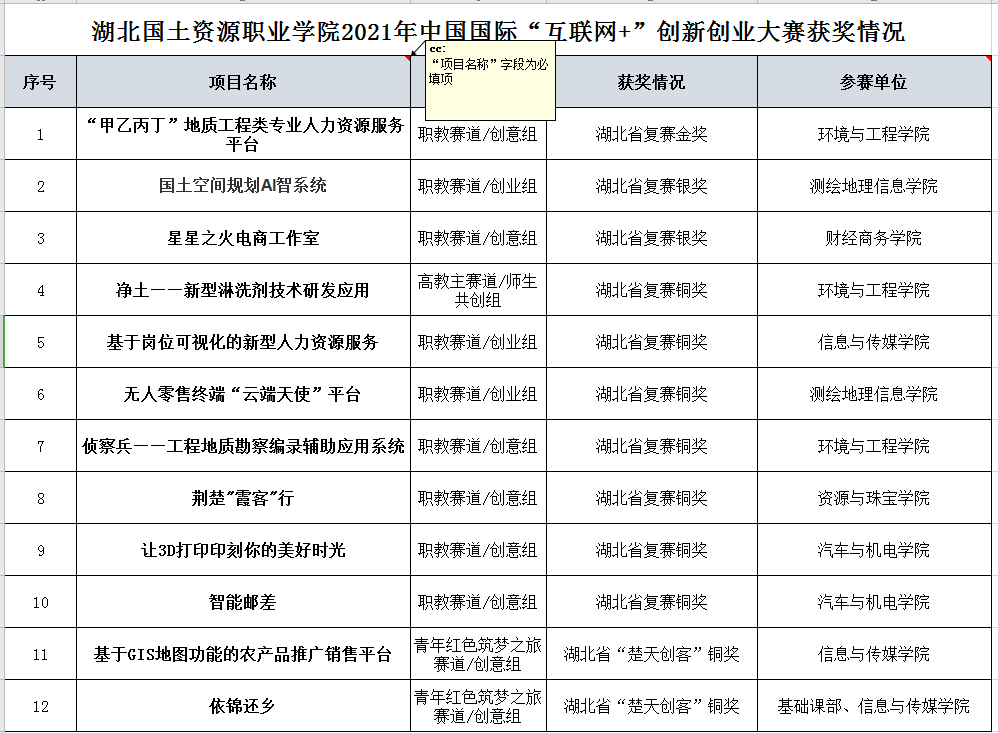Select project cell 基于岗位可视化的新型人力资源服务
The width and height of the screenshot is (998, 733).
pos(243,342)
